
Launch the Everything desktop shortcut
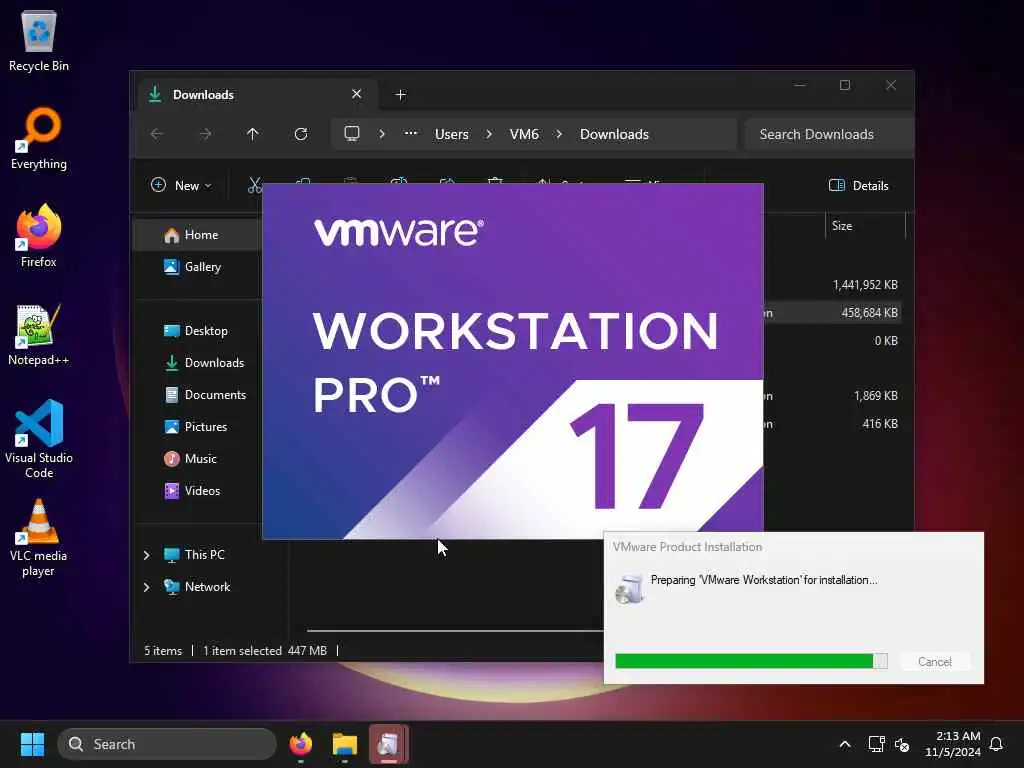(39, 138)
